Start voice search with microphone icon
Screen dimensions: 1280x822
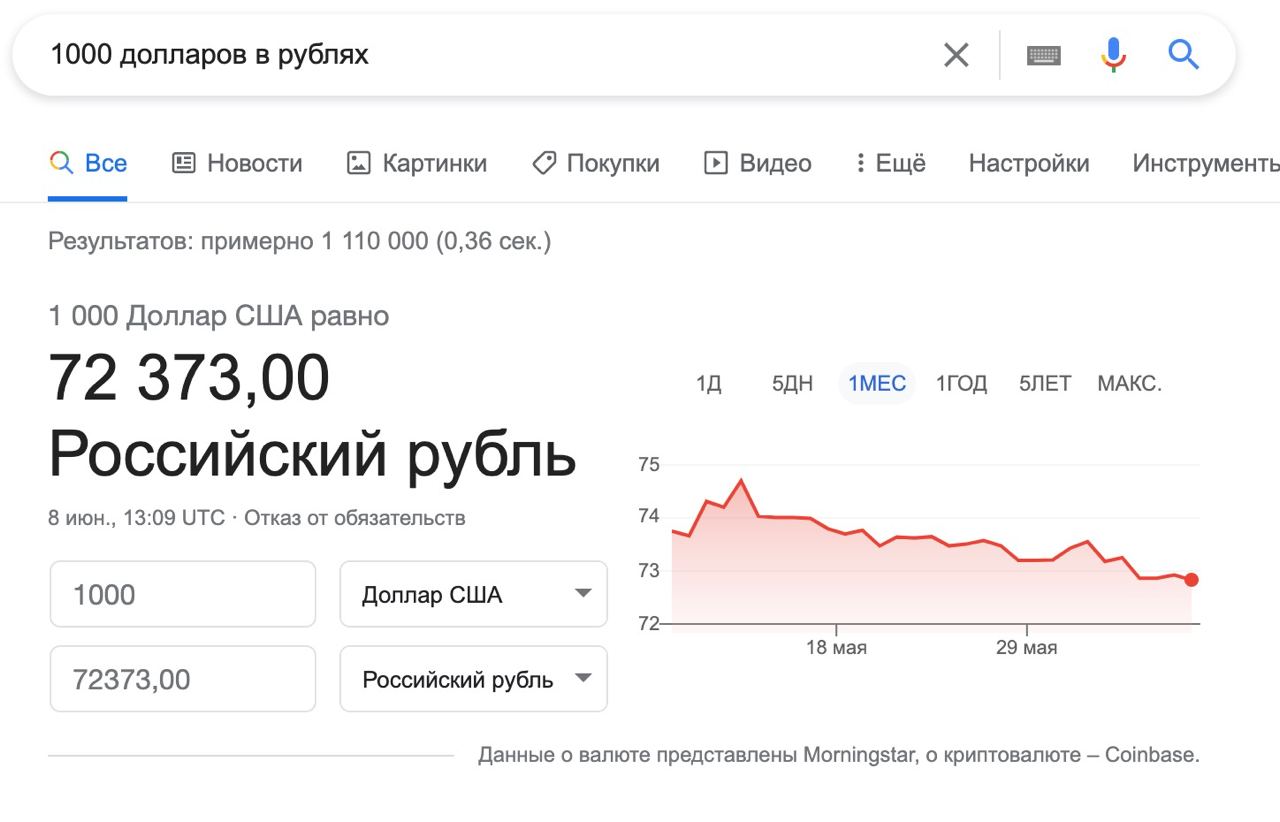[1113, 54]
